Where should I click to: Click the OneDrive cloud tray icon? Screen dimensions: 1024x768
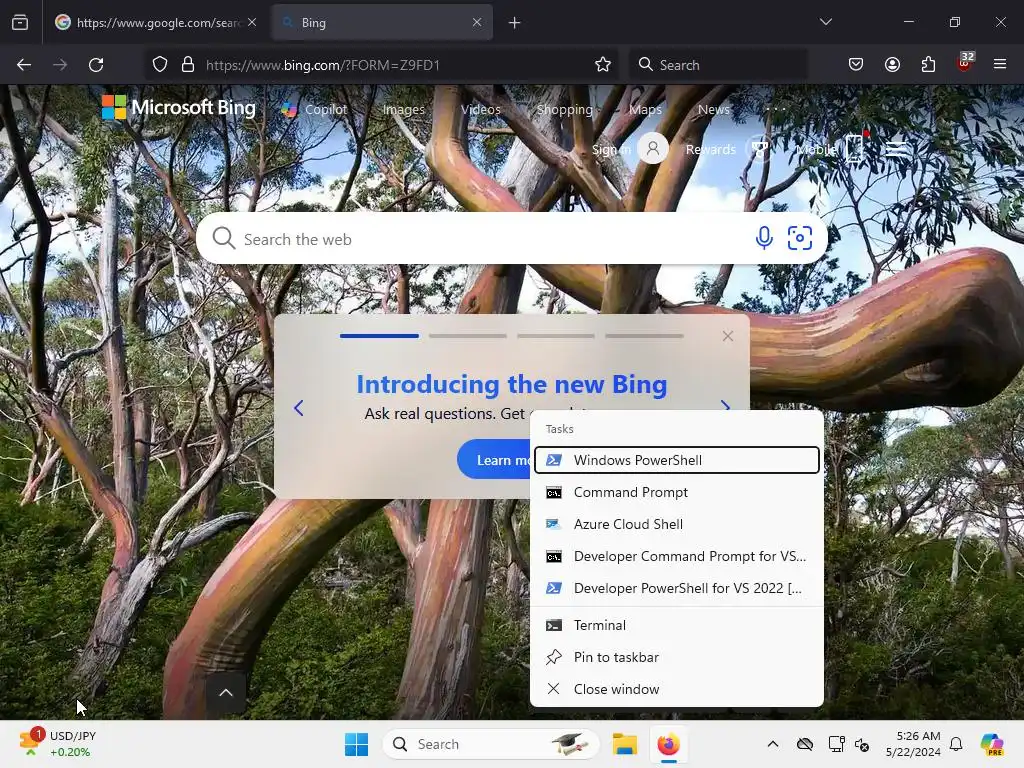tap(805, 744)
